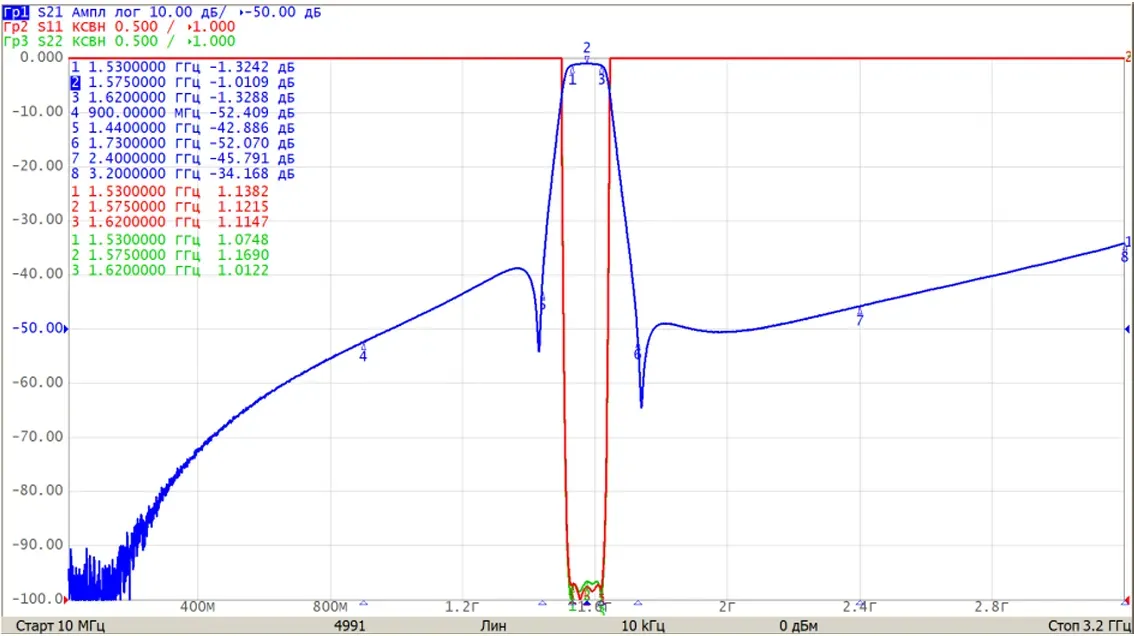Select green marker row with value 1.0122
The image size is (1134, 636).
point(170,270)
